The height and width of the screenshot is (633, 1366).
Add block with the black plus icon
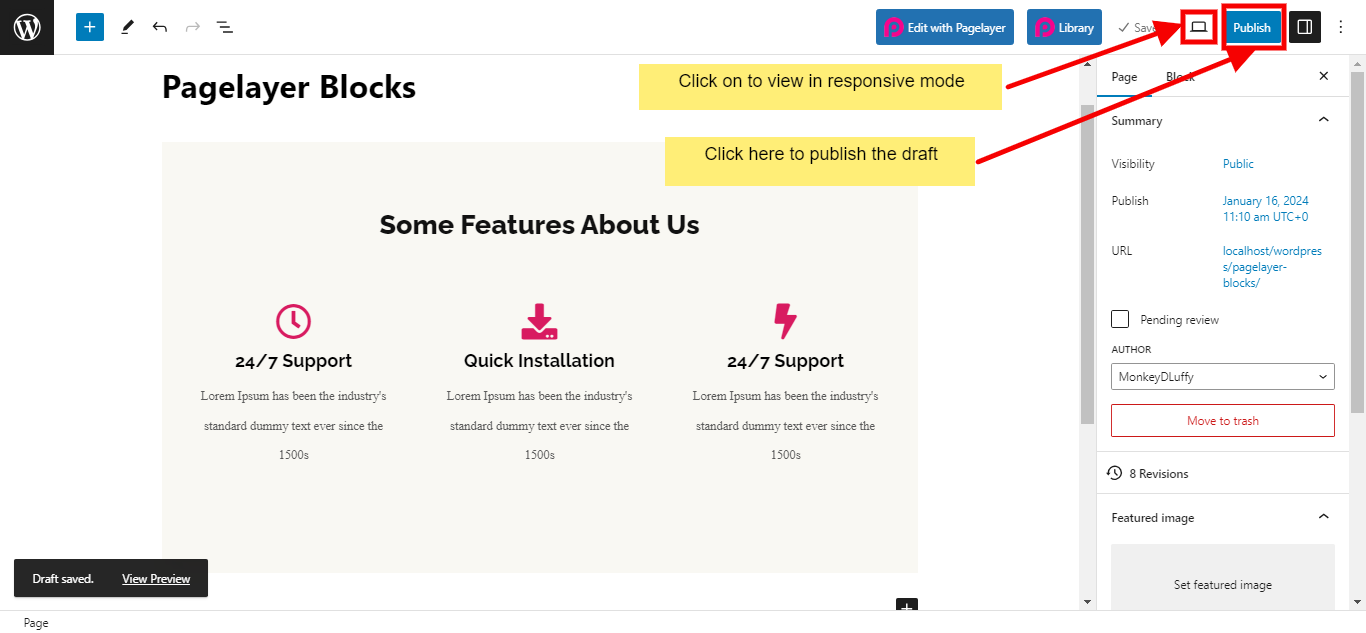pos(906,605)
